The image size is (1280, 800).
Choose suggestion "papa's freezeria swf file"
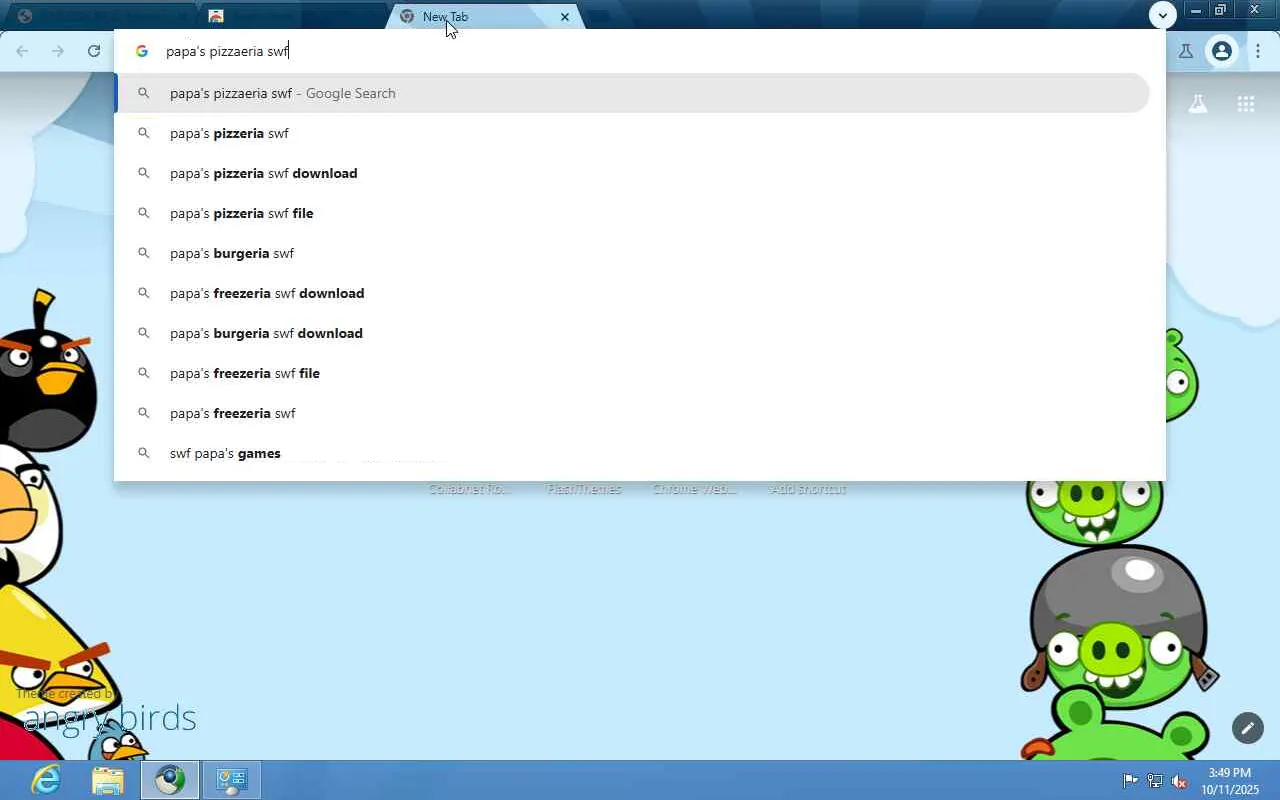point(633,373)
